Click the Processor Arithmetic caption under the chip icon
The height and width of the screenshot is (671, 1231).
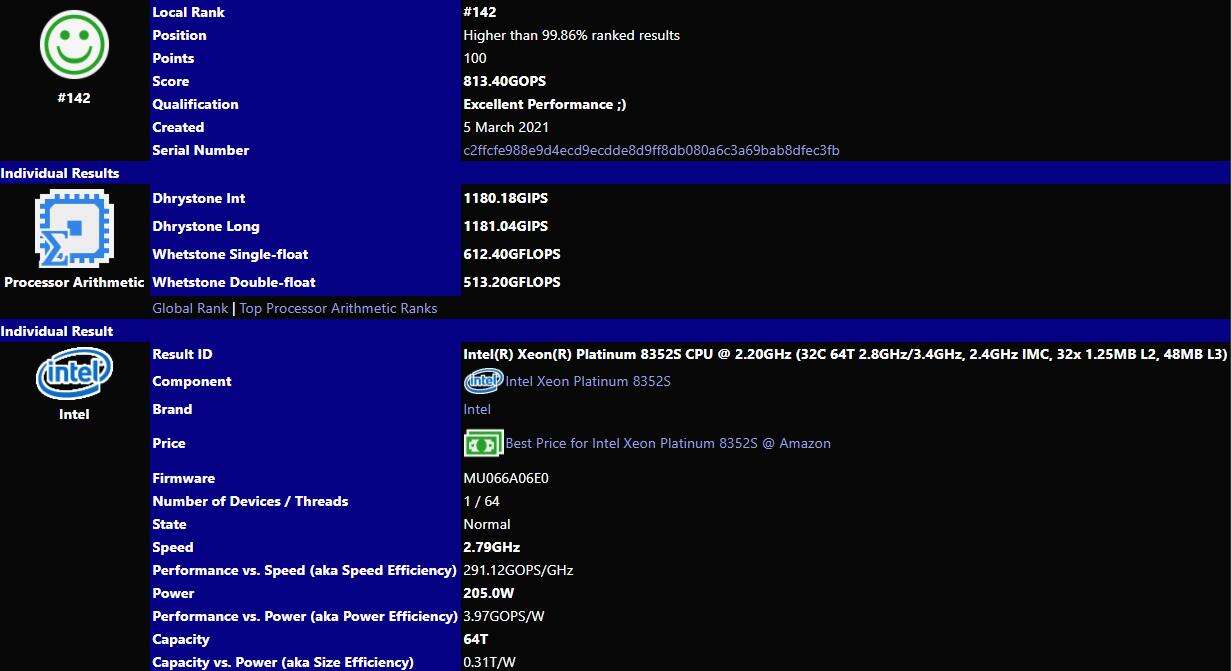[x=74, y=282]
